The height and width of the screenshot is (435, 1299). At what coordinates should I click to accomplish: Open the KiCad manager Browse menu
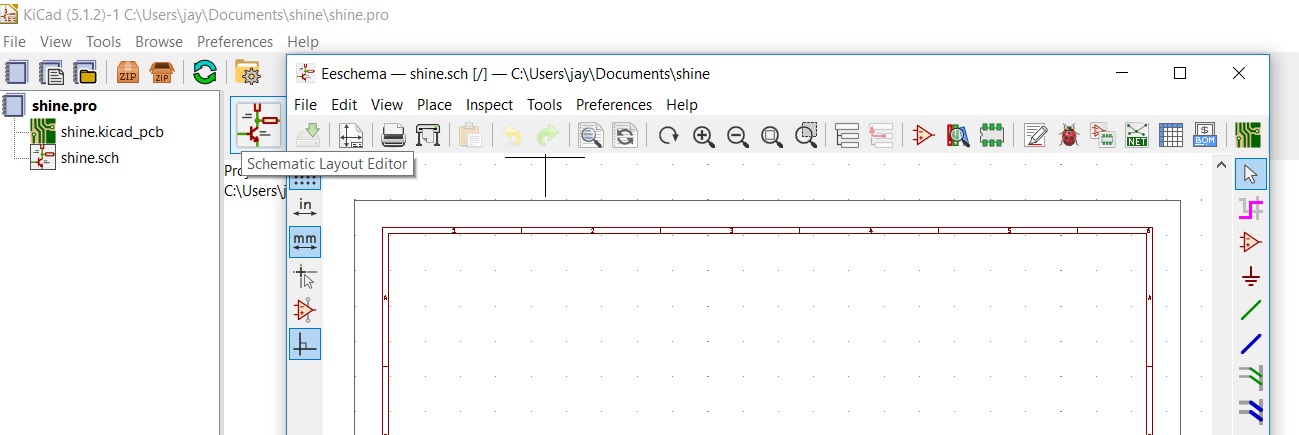tap(159, 41)
